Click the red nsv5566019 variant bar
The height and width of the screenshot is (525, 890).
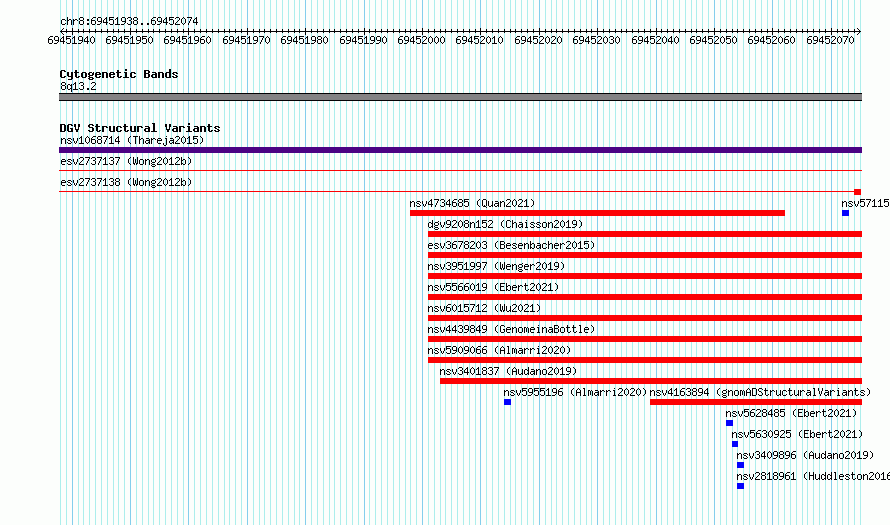pos(645,297)
